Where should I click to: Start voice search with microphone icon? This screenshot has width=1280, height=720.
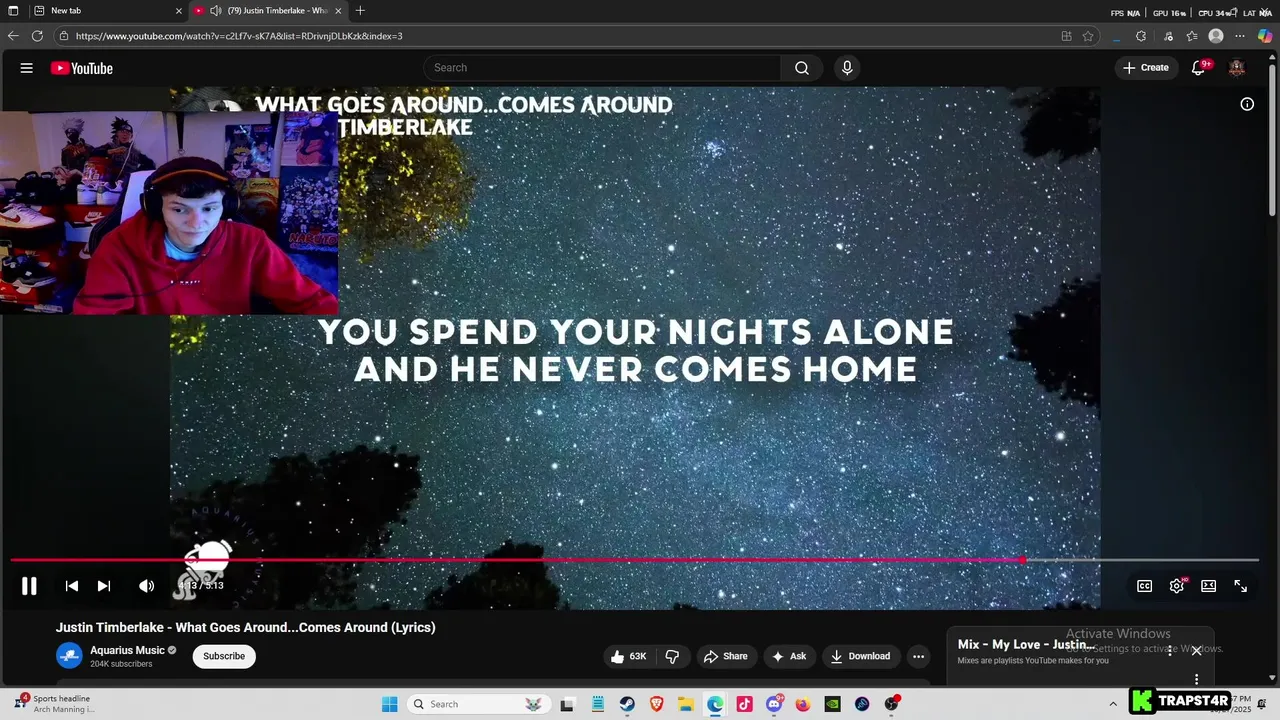847,68
